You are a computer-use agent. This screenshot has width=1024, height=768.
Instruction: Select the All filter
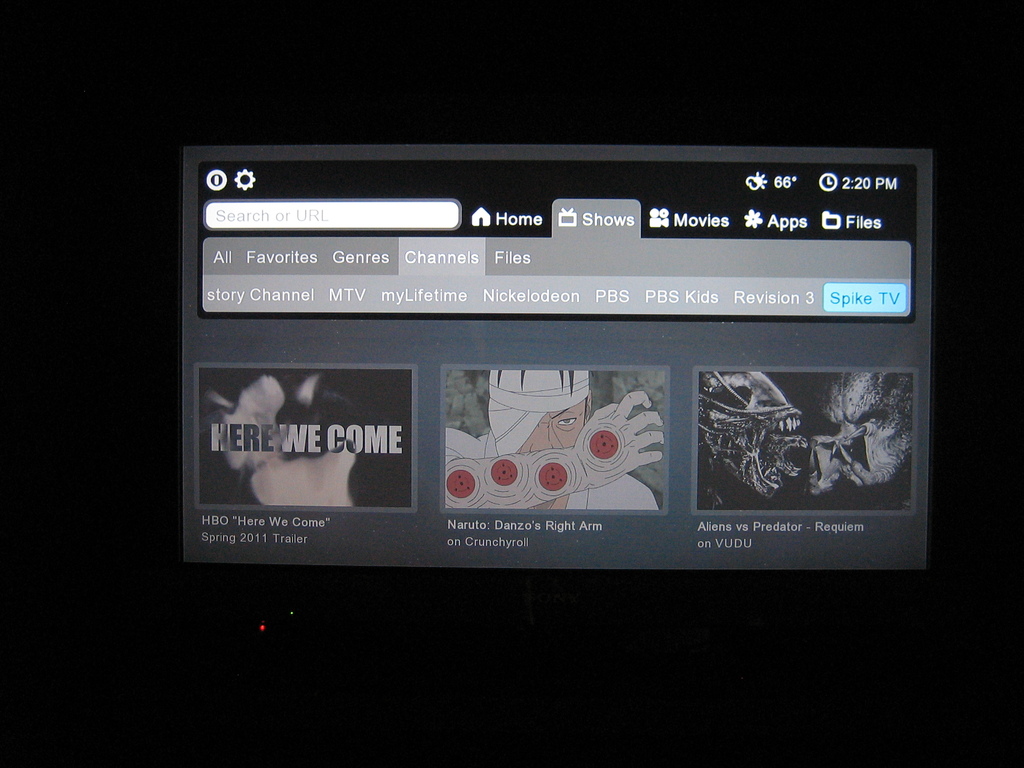222,257
